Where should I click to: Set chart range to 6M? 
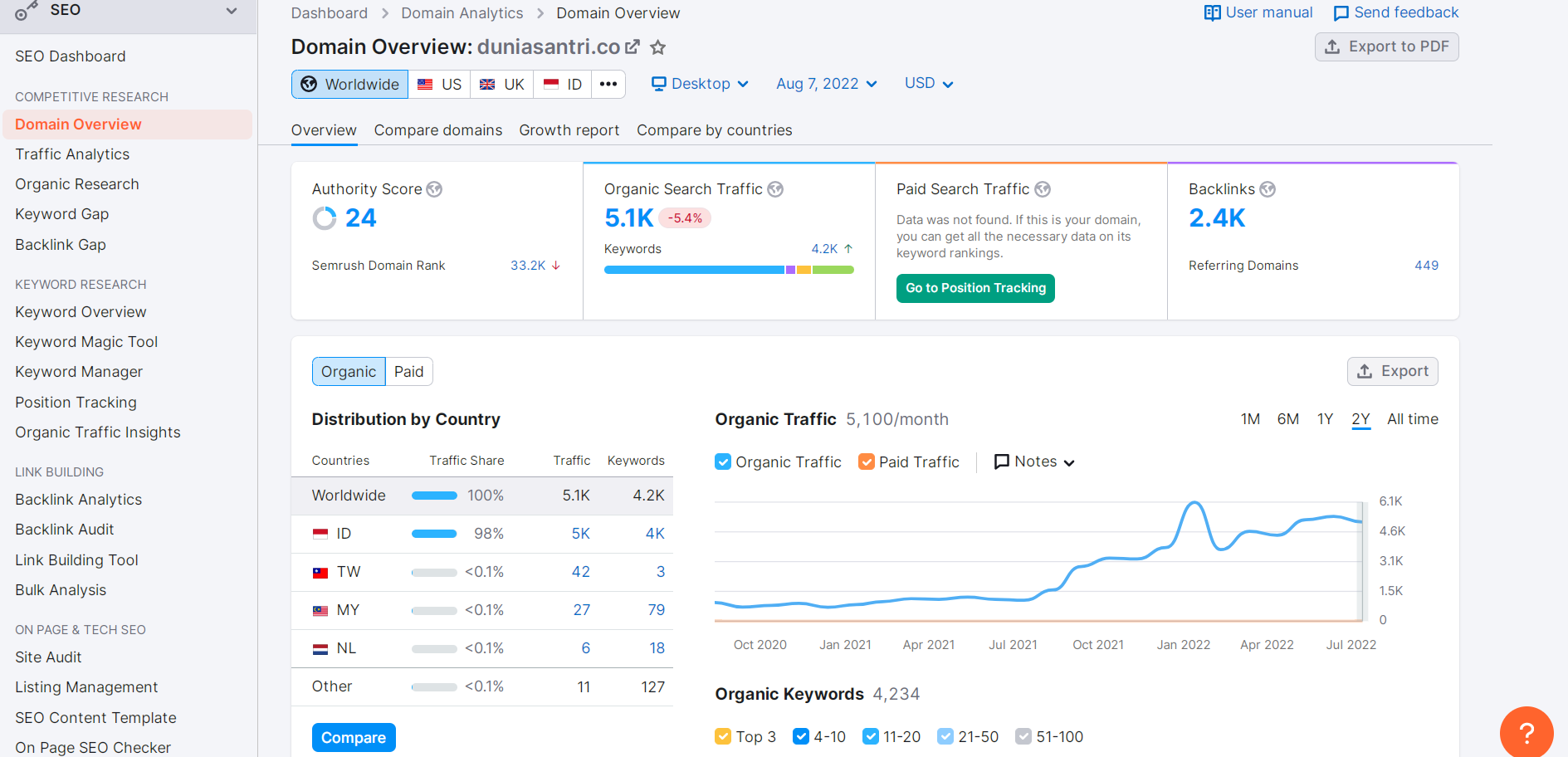pyautogui.click(x=1288, y=419)
